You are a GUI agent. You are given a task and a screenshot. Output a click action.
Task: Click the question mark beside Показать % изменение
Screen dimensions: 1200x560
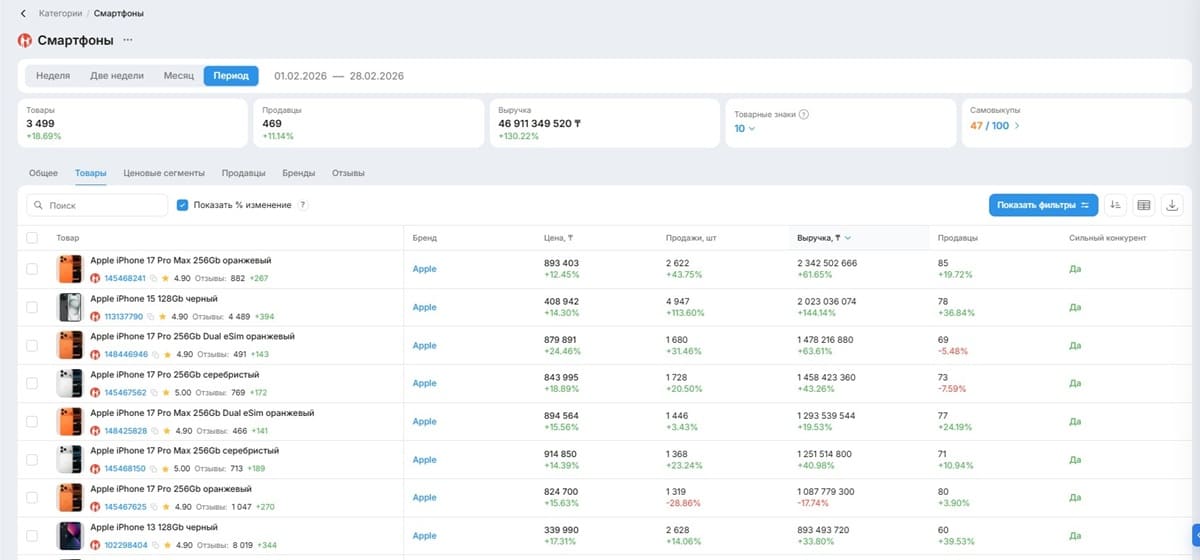pyautogui.click(x=302, y=205)
